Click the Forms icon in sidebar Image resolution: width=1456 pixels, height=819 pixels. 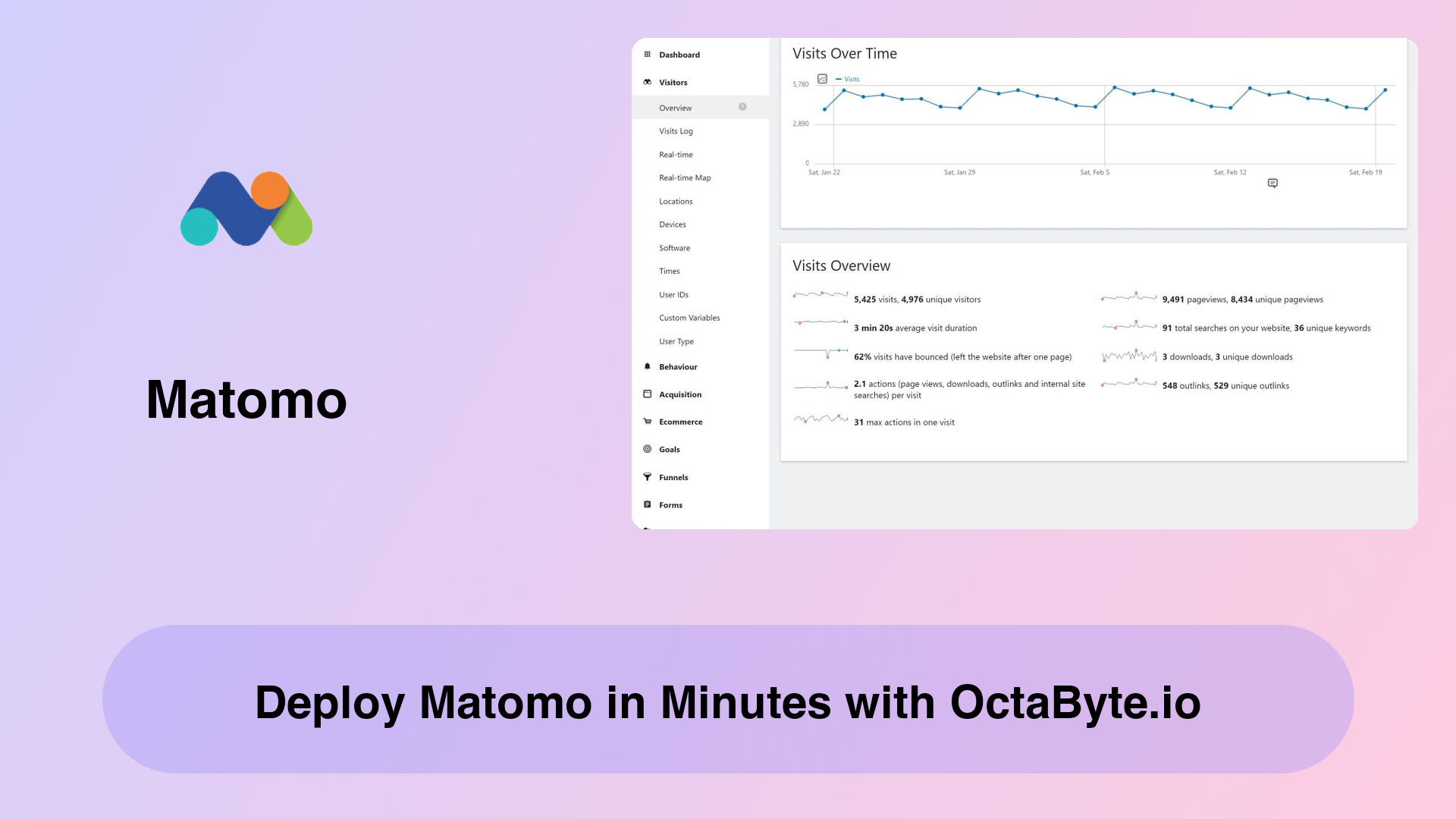(x=648, y=503)
